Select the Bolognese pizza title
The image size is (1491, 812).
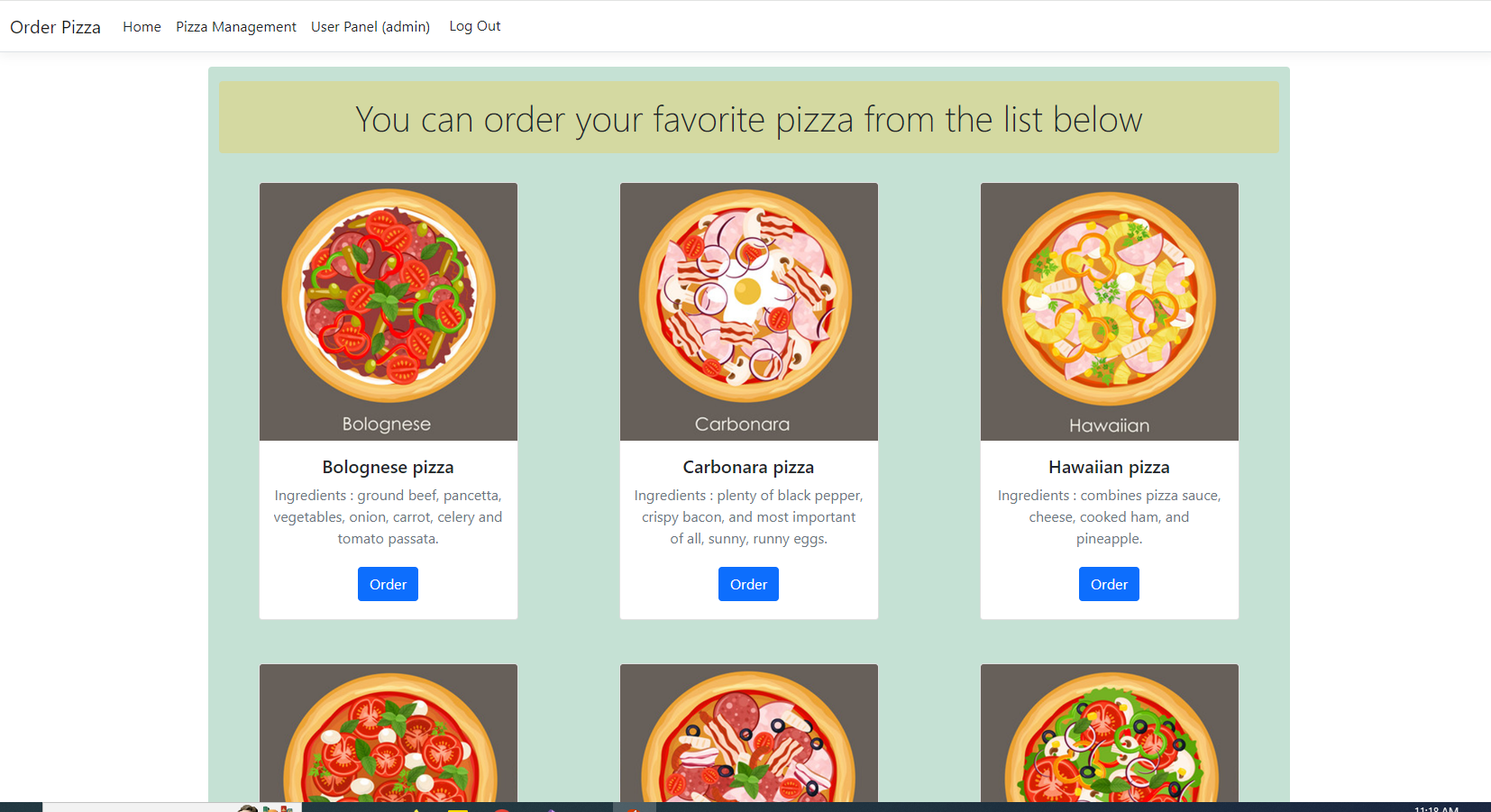(x=388, y=467)
